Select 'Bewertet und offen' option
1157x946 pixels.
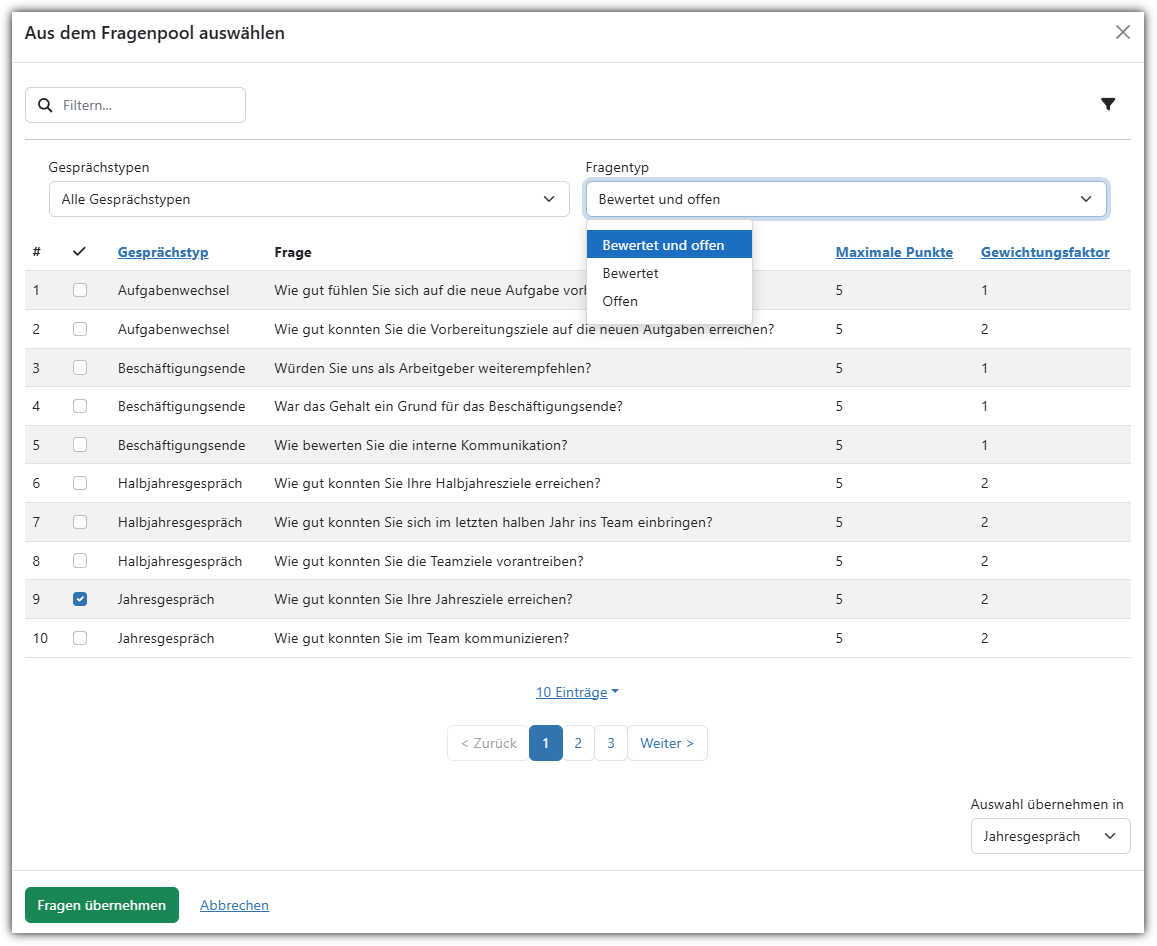(x=663, y=245)
